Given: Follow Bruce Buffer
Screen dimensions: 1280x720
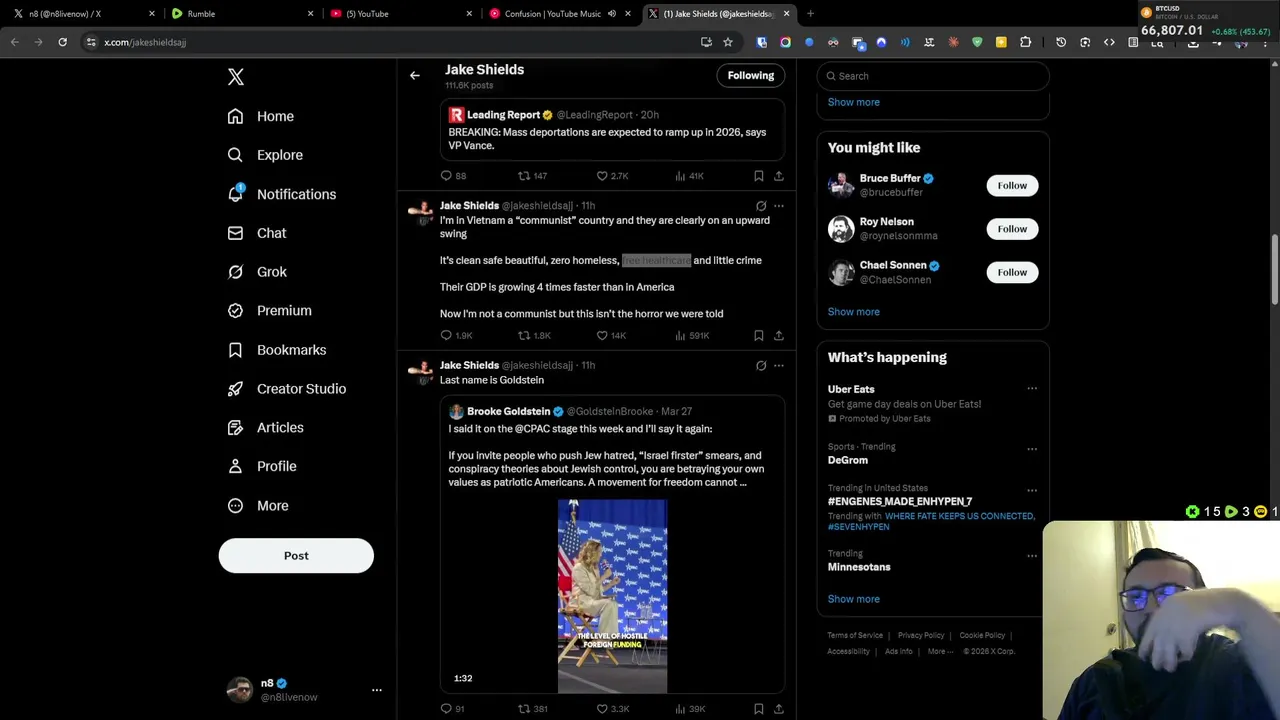Looking at the screenshot, I should coord(1012,186).
